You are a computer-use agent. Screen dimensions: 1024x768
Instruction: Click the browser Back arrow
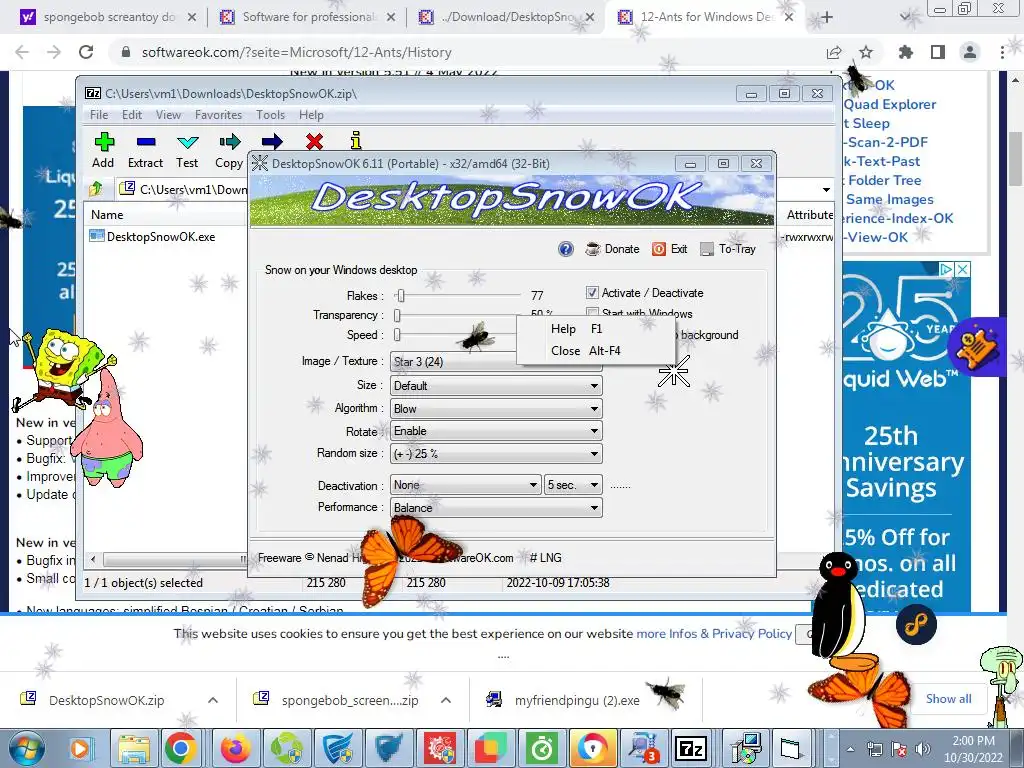pos(22,52)
